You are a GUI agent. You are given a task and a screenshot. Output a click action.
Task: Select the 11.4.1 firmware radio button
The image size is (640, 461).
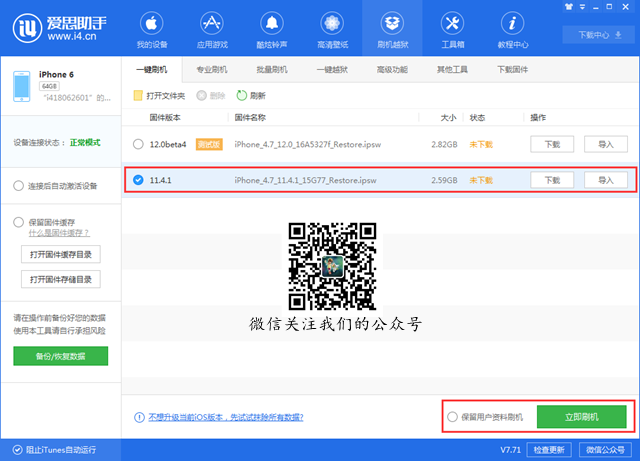coord(138,180)
